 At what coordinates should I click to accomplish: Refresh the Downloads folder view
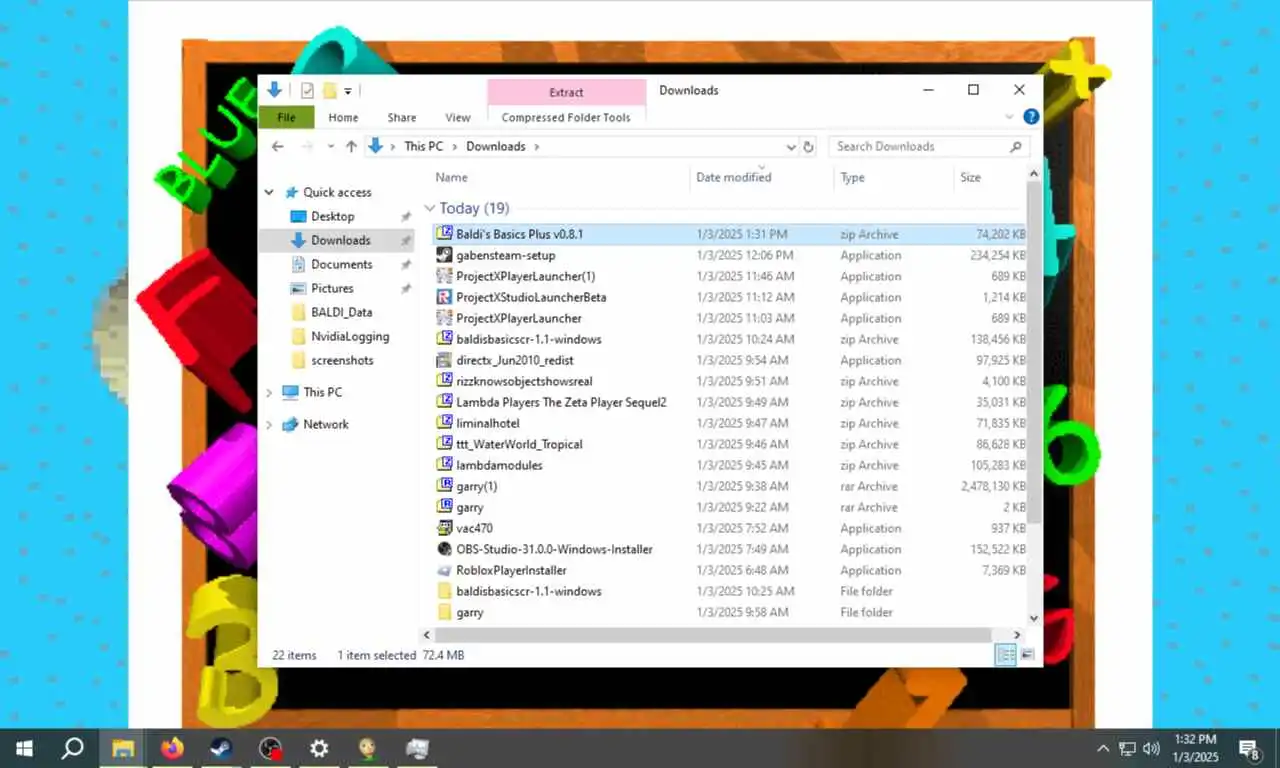(809, 146)
